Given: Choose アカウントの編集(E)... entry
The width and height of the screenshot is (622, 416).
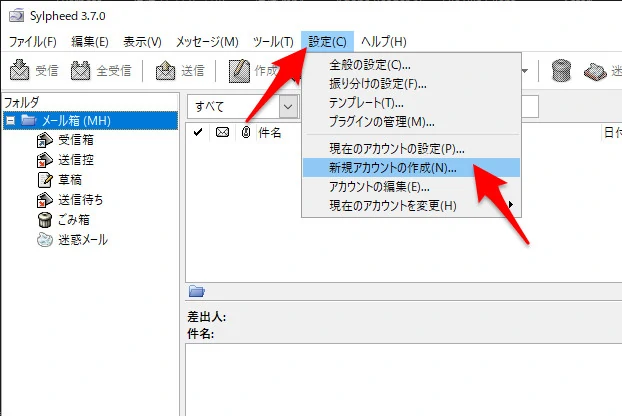Looking at the screenshot, I should 411,186.
